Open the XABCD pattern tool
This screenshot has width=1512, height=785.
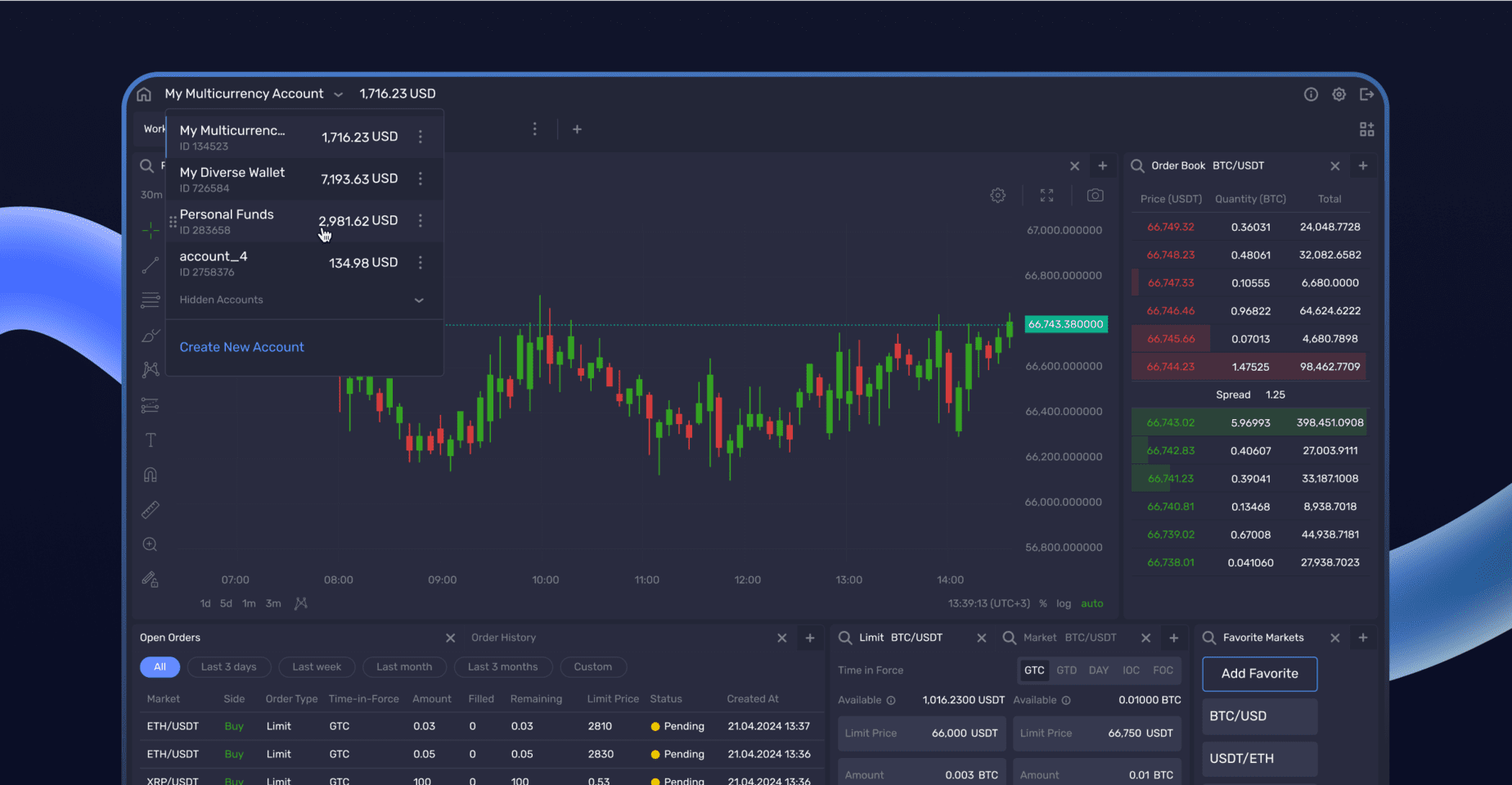pos(151,369)
